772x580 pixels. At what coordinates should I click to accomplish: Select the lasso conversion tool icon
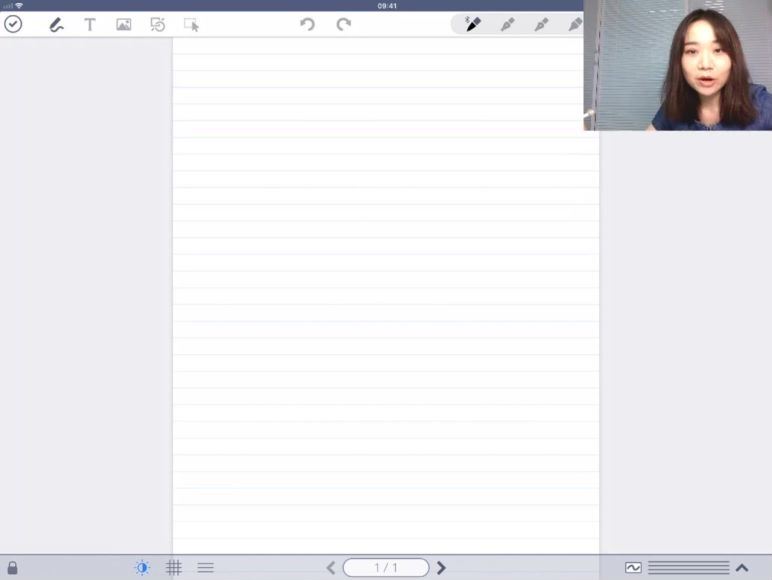point(158,25)
